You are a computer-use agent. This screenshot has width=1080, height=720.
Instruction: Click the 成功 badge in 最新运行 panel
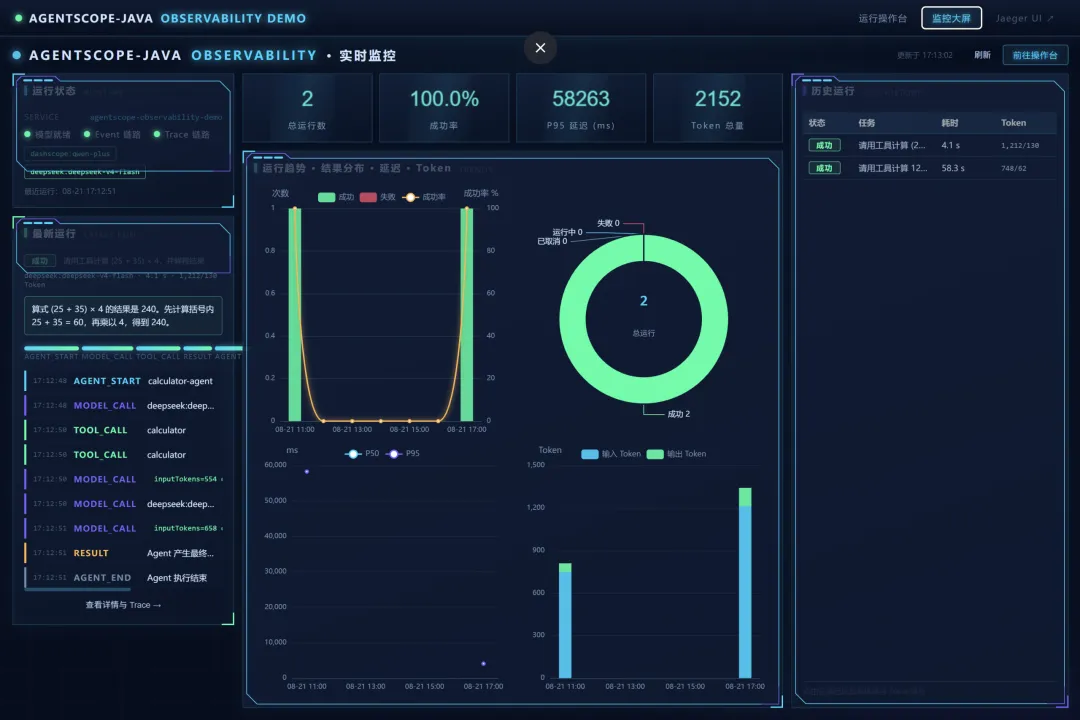tap(40, 261)
